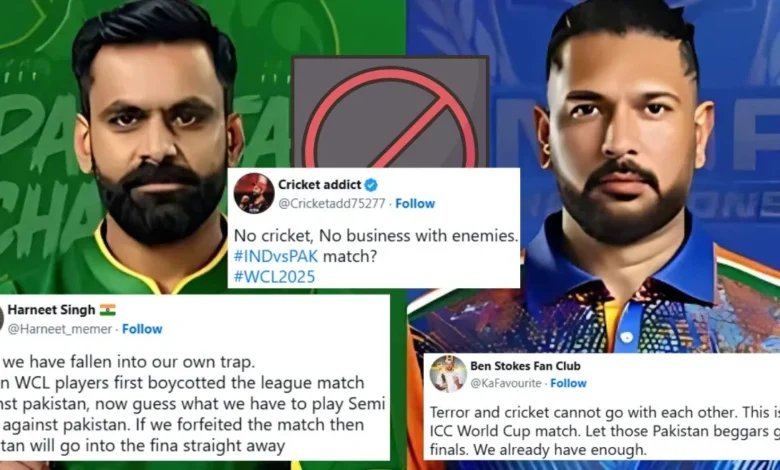Follow the @Harneet_memer account
The image size is (780, 470).
[142, 329]
